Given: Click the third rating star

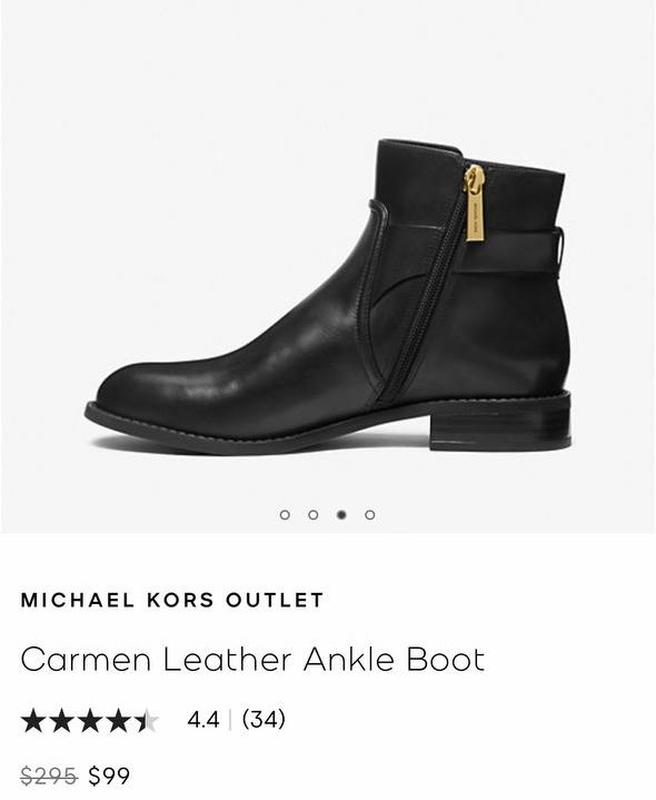Looking at the screenshot, I should [x=90, y=720].
